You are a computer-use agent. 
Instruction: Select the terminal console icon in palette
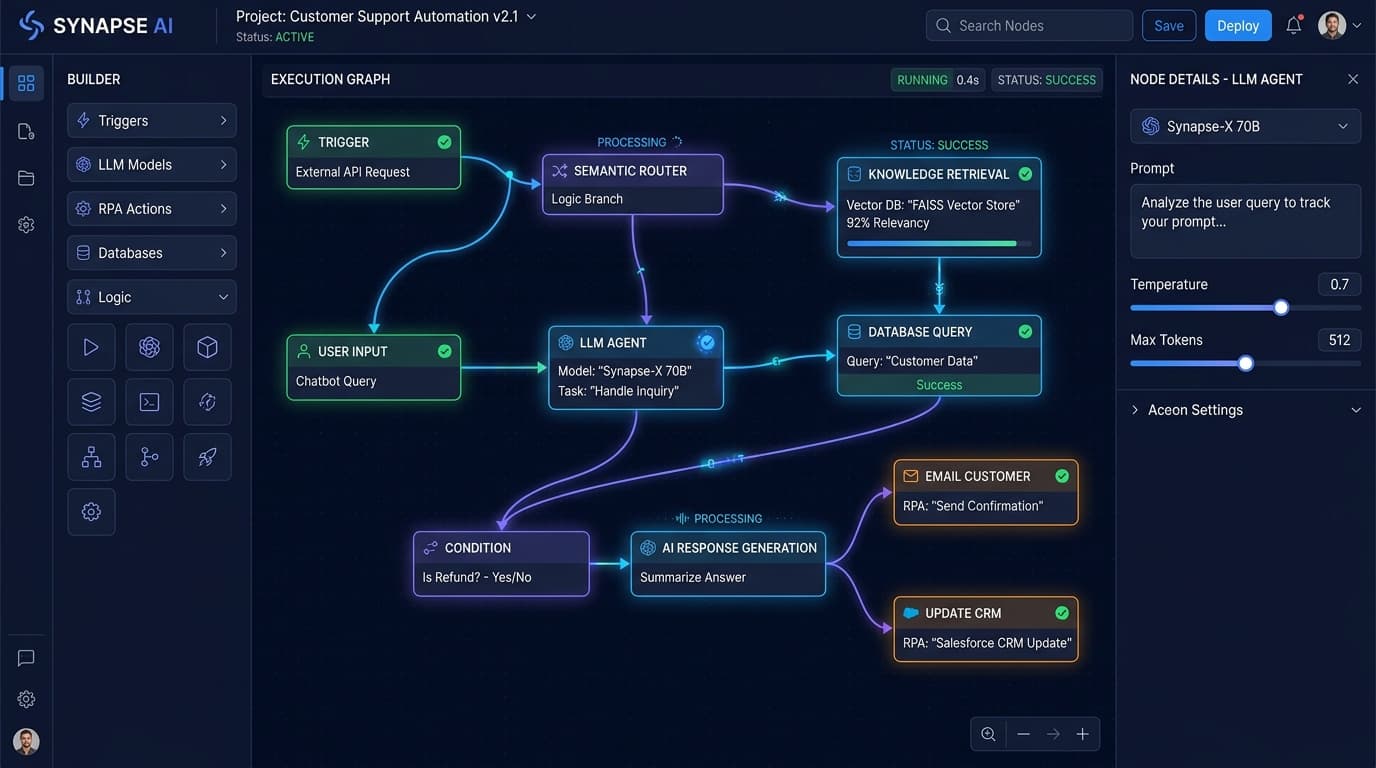(149, 402)
